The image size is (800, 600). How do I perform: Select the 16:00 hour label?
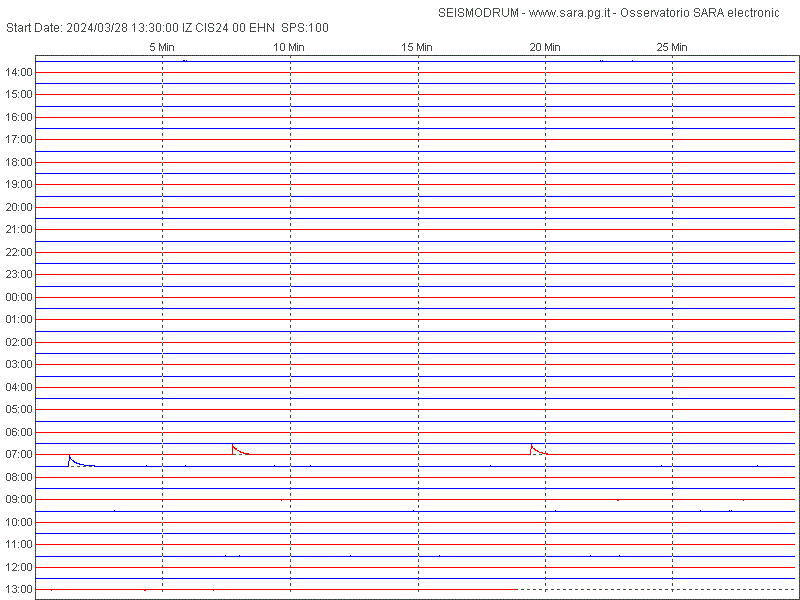point(19,117)
